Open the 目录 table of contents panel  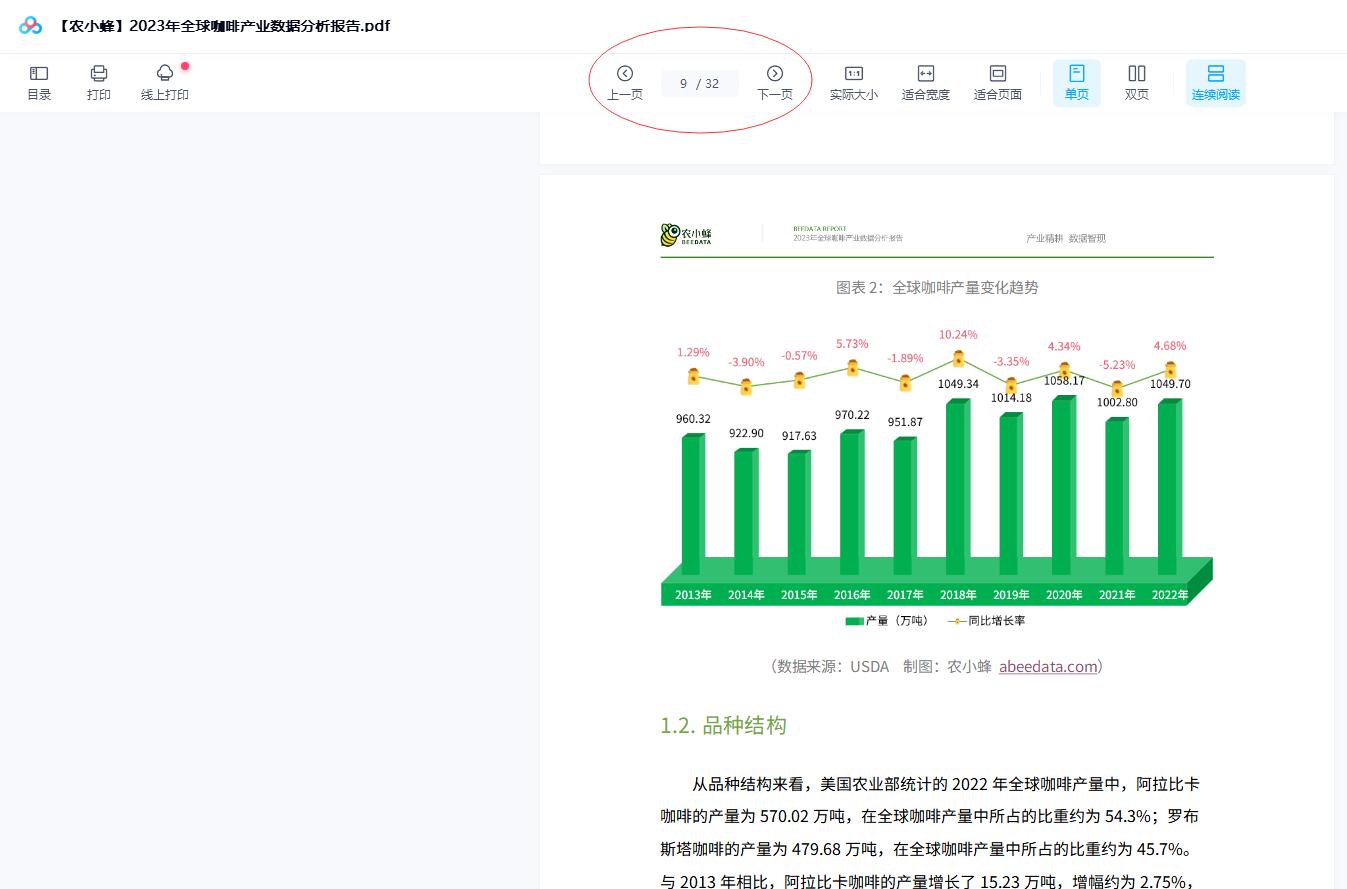[39, 81]
